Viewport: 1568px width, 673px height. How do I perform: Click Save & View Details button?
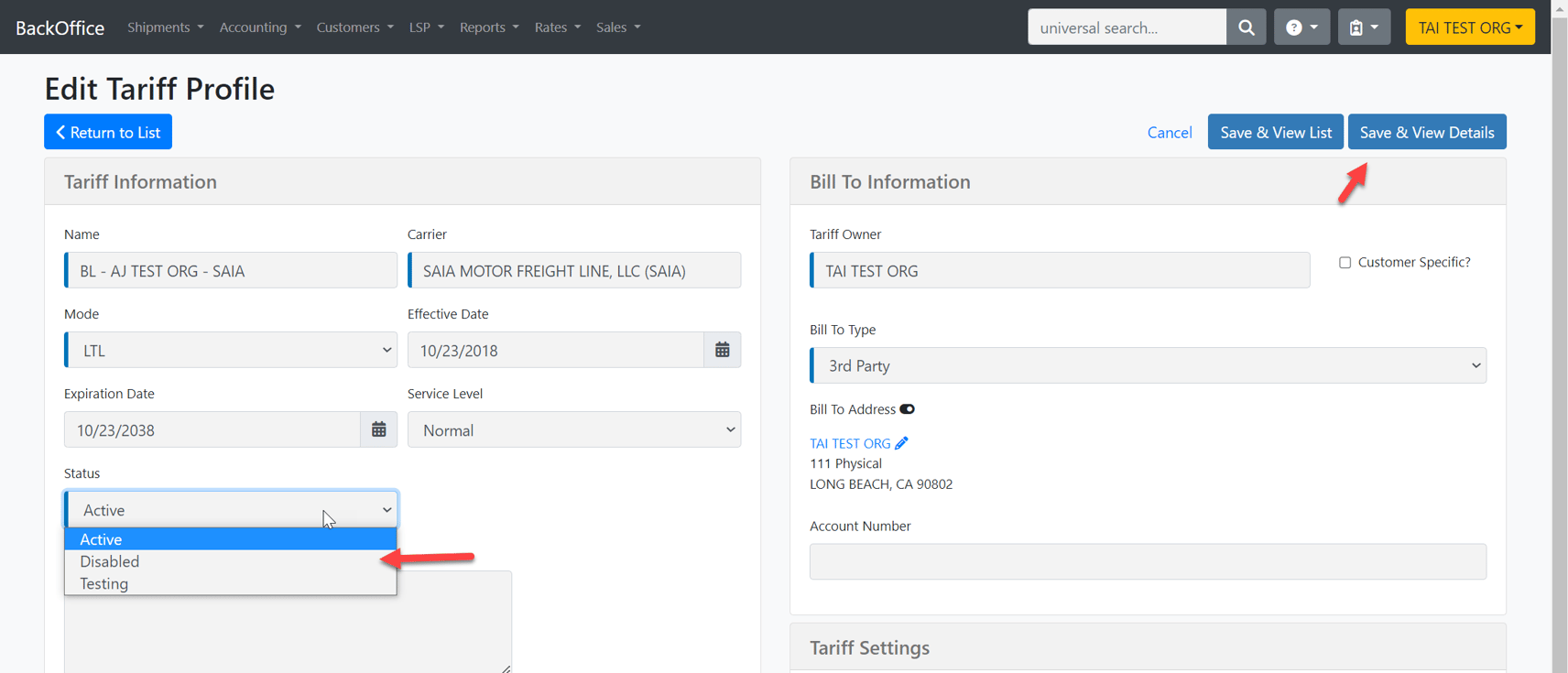click(1426, 132)
